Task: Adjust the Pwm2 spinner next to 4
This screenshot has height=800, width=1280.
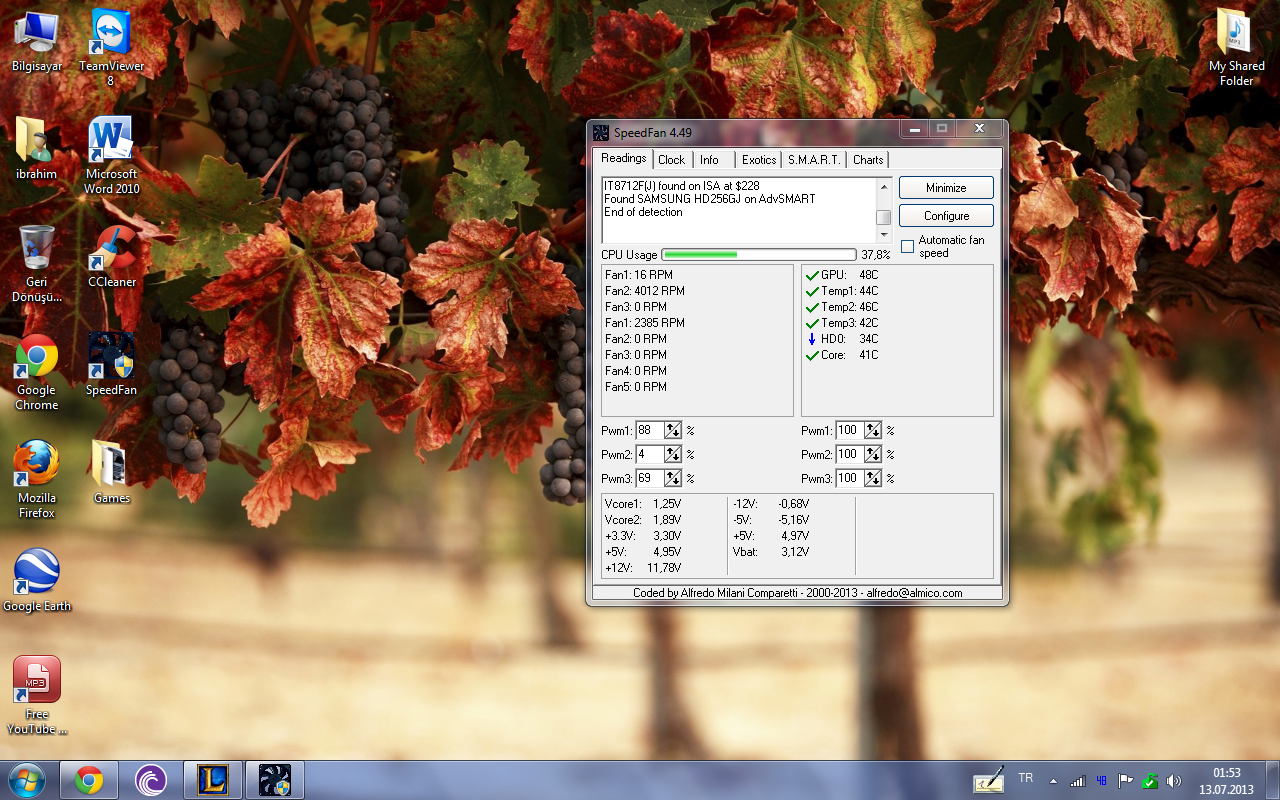Action: tap(673, 454)
